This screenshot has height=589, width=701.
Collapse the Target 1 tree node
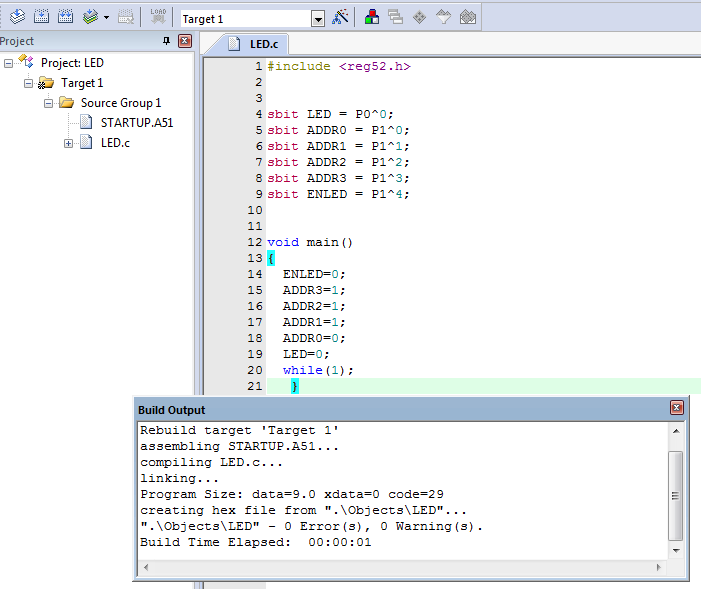click(x=28, y=83)
